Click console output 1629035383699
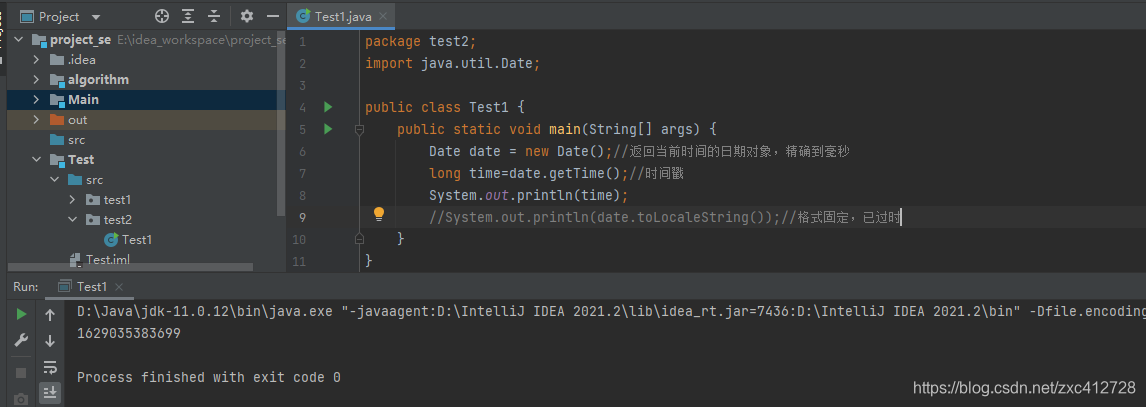The height and width of the screenshot is (407, 1146). click(x=129, y=332)
